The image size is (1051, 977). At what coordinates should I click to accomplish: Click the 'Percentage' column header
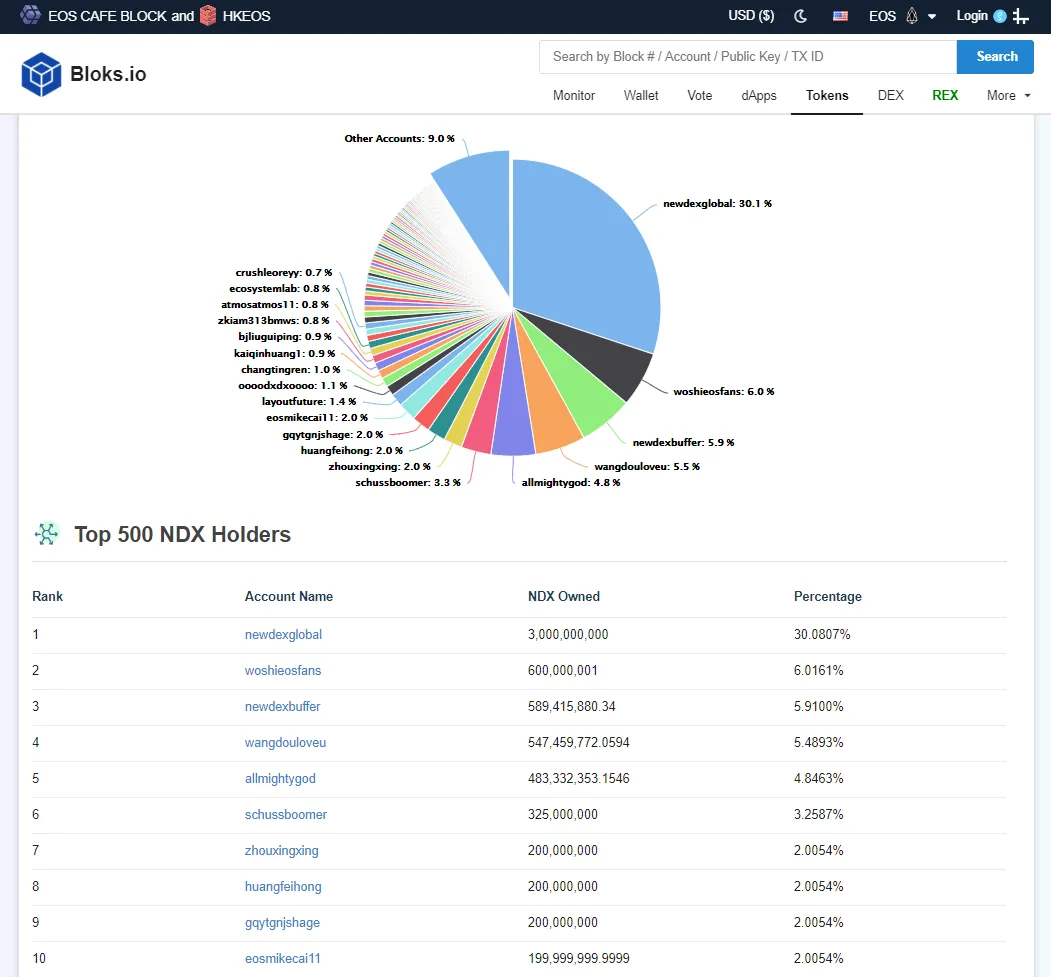click(x=828, y=596)
